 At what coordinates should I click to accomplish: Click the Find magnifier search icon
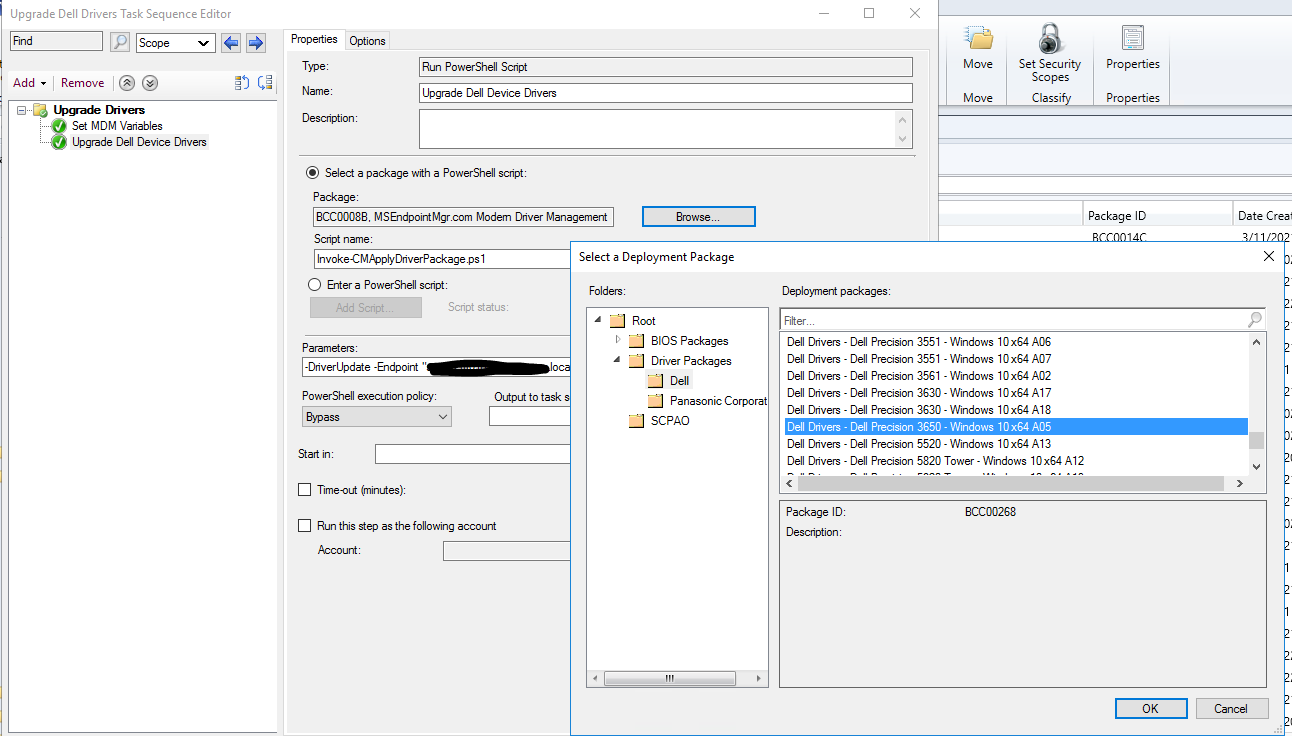pyautogui.click(x=120, y=42)
